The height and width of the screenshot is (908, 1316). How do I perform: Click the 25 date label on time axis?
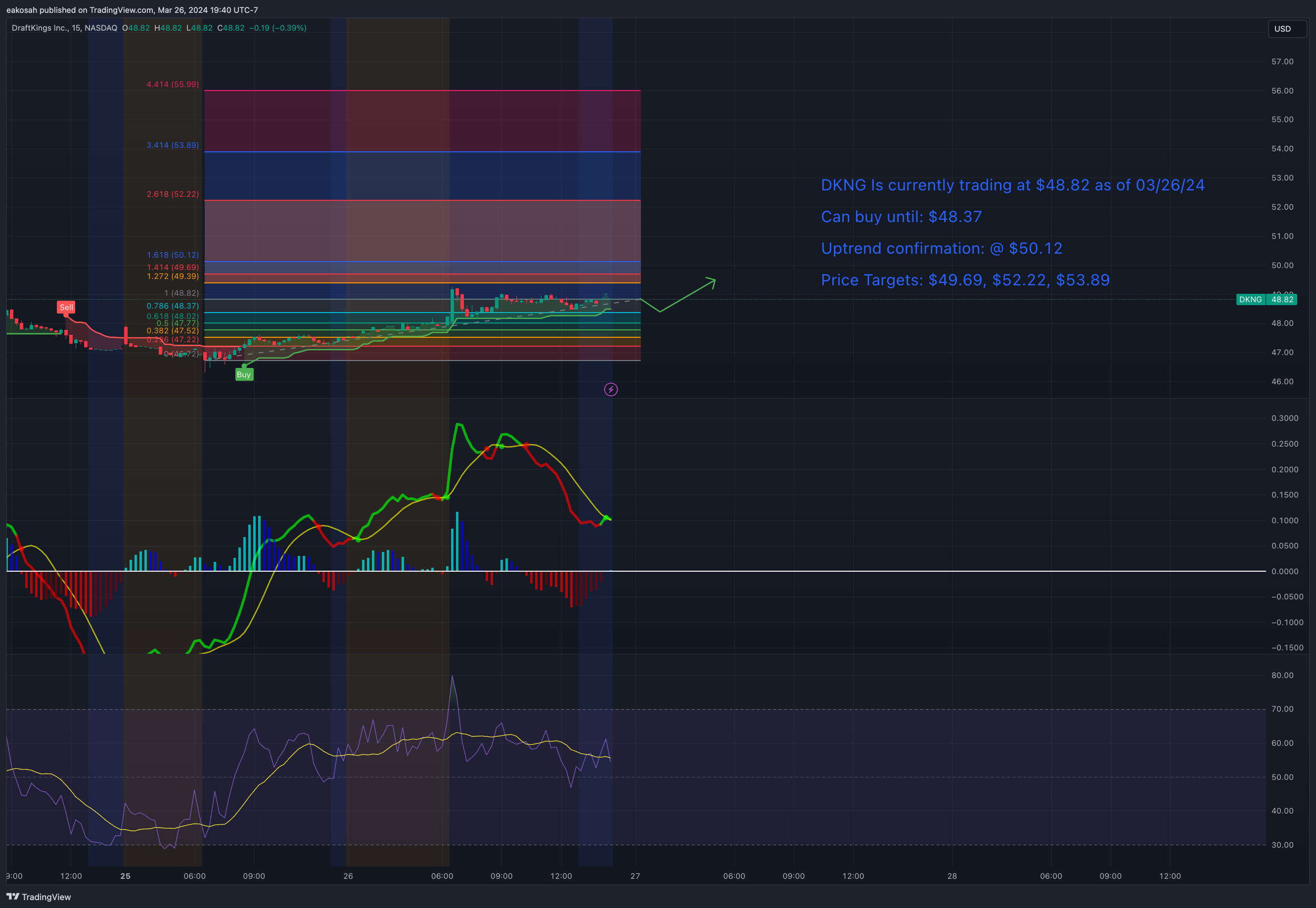tap(125, 876)
